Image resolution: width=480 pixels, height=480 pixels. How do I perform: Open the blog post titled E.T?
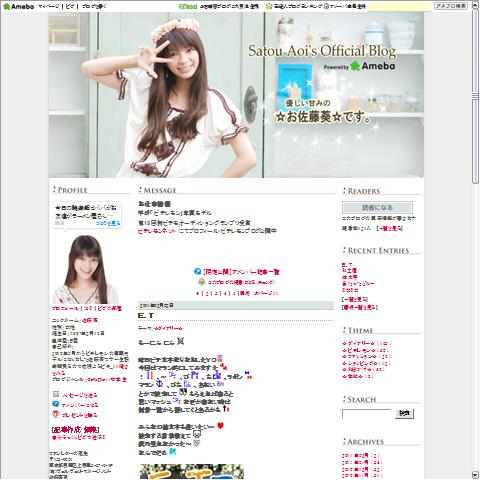coord(146,315)
